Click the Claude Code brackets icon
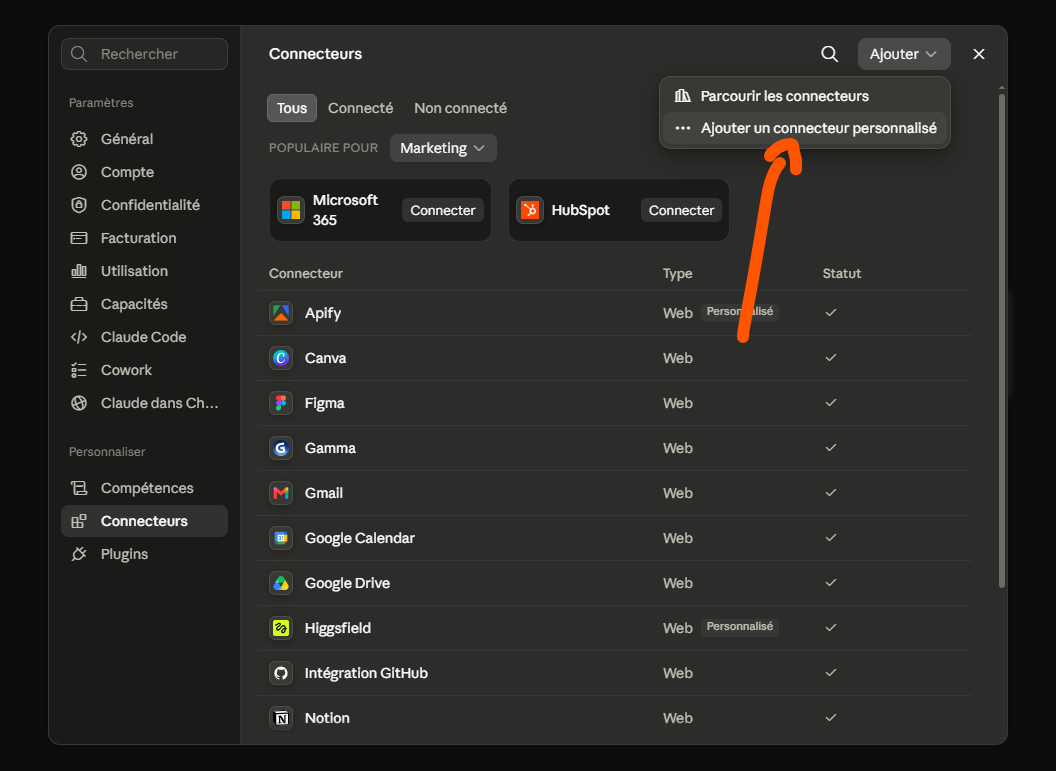Image resolution: width=1056 pixels, height=771 pixels. 79,337
